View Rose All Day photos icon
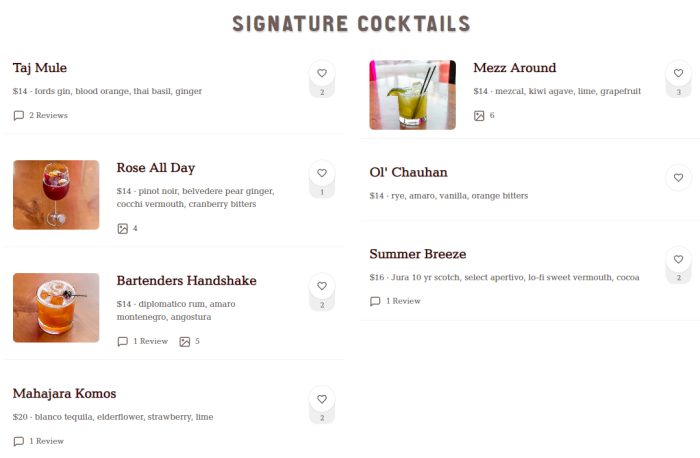700x458 pixels. tap(123, 229)
